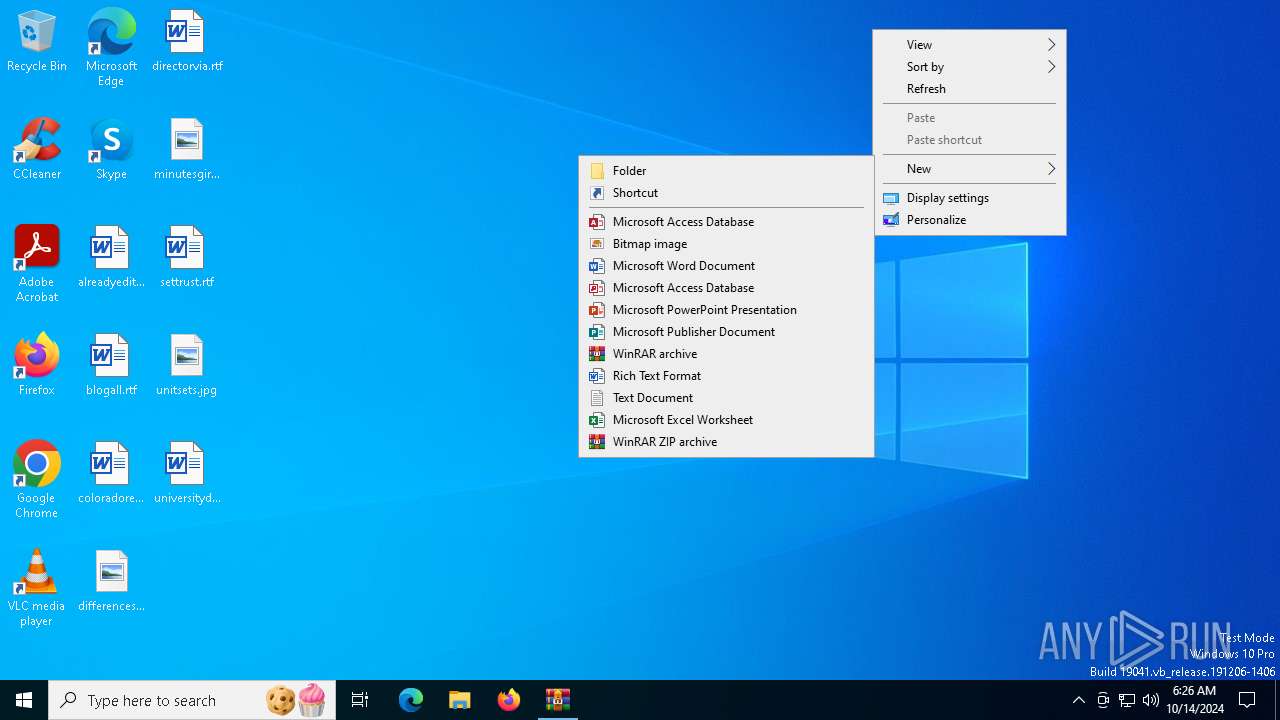Expand the Sort by submenu

point(969,67)
